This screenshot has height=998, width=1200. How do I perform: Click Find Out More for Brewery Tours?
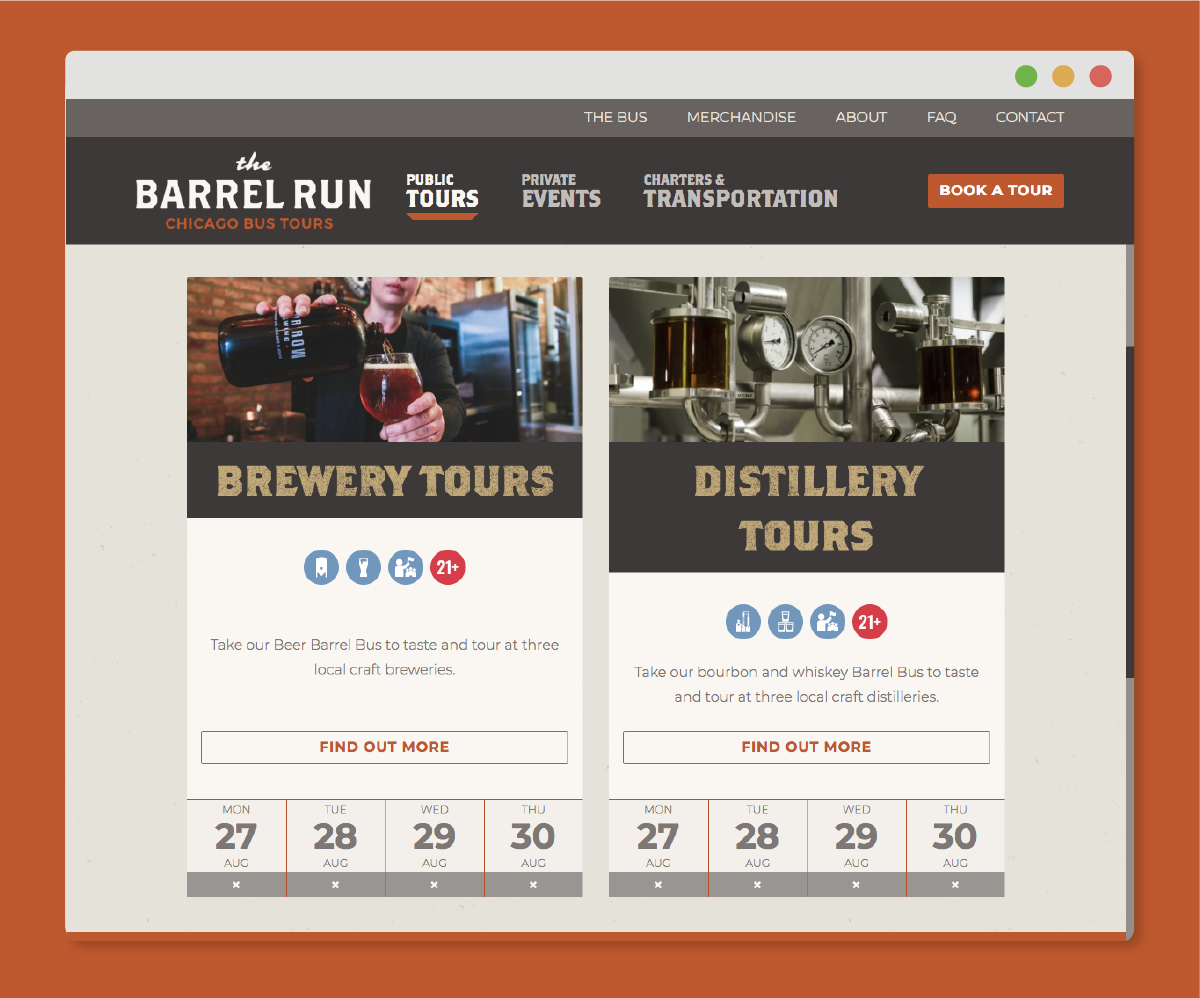384,747
